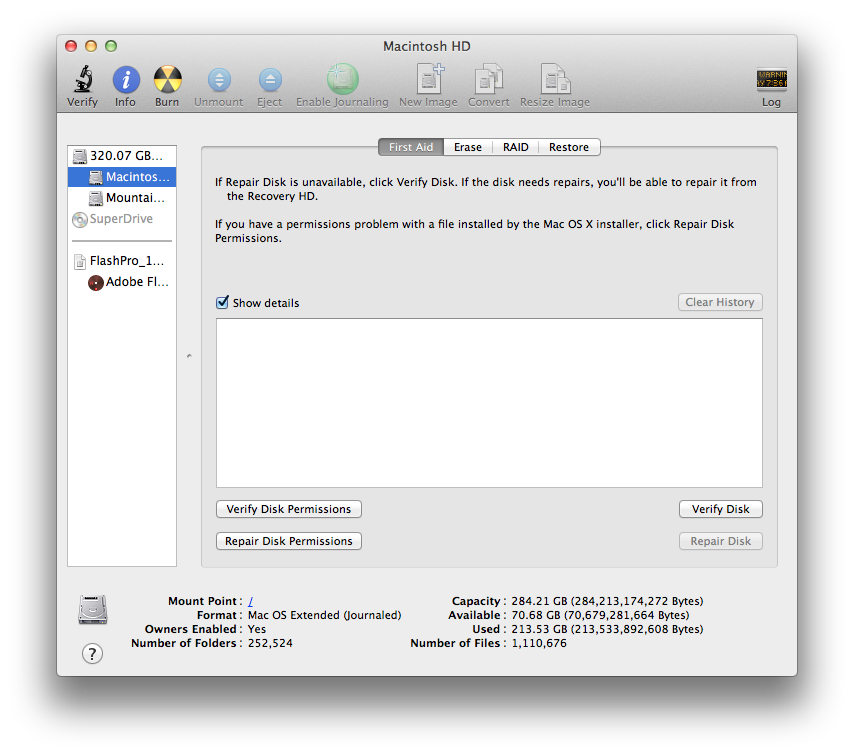
Task: Click the Repair Disk button
Action: [x=721, y=541]
